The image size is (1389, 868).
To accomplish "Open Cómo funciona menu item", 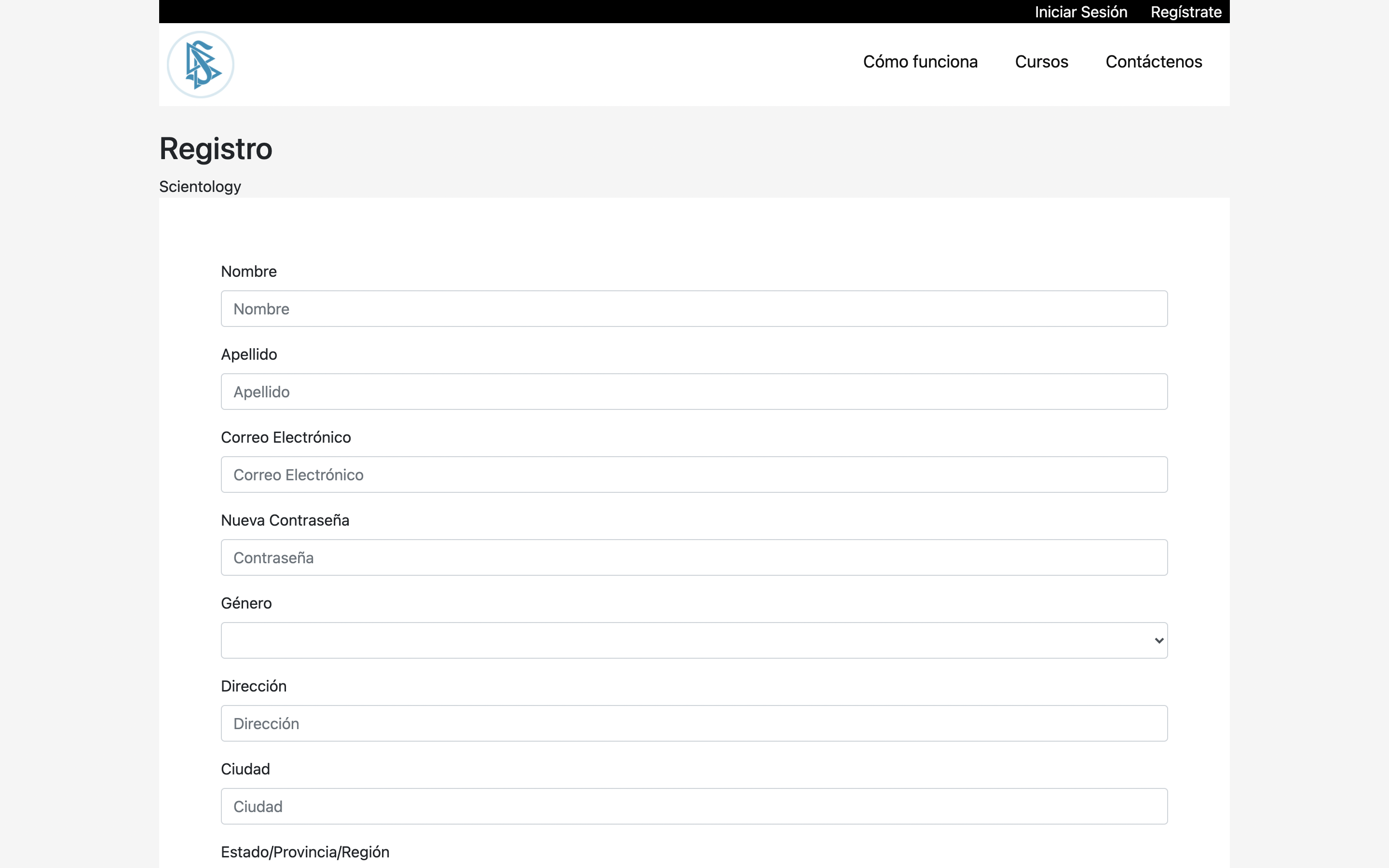I will 920,61.
